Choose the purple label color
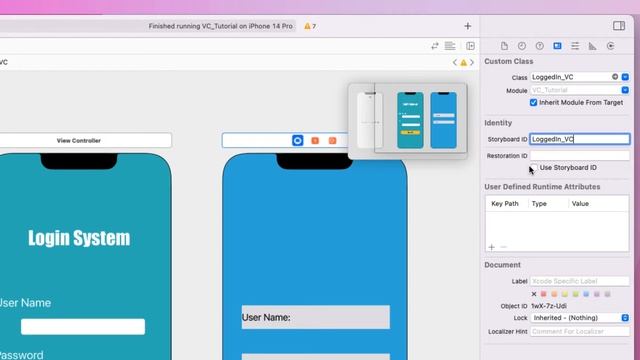Screen dimensions: 640x360 [597, 294]
